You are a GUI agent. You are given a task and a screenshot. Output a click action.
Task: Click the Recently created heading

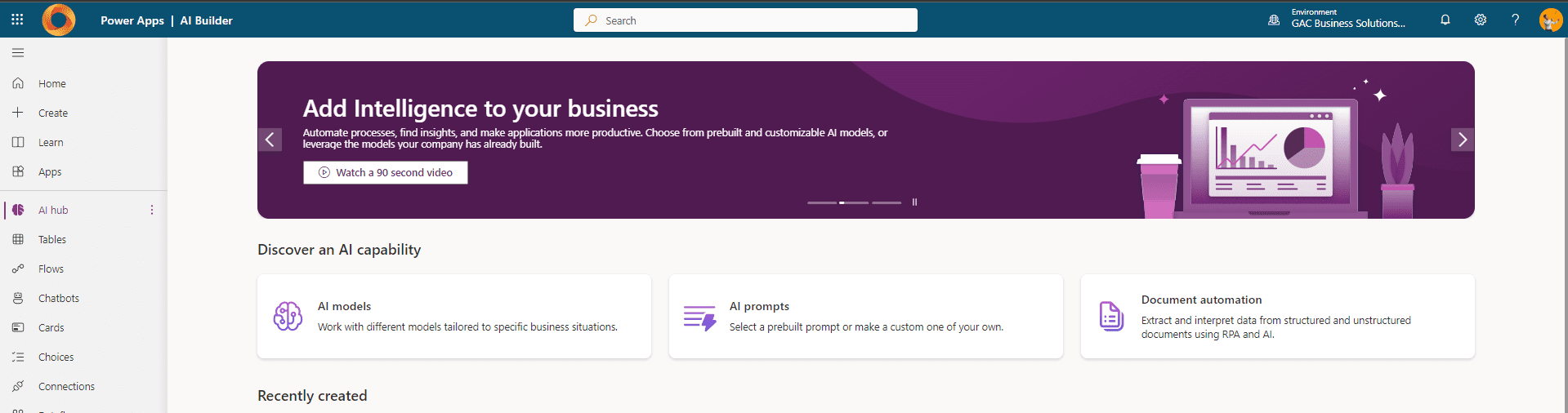click(x=312, y=396)
